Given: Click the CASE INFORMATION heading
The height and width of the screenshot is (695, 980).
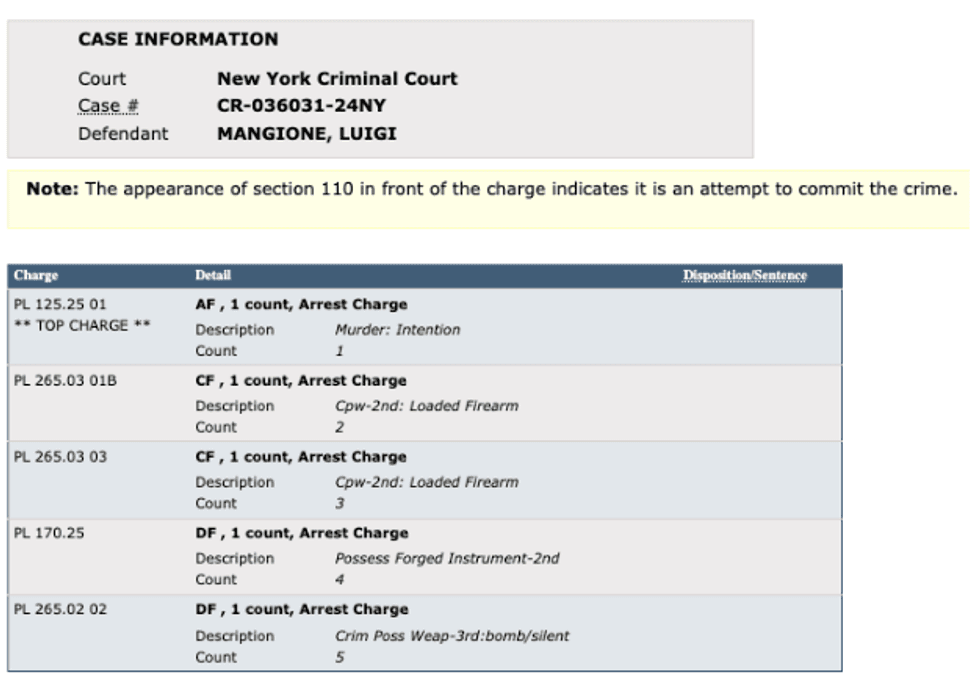Looking at the screenshot, I should pos(178,39).
